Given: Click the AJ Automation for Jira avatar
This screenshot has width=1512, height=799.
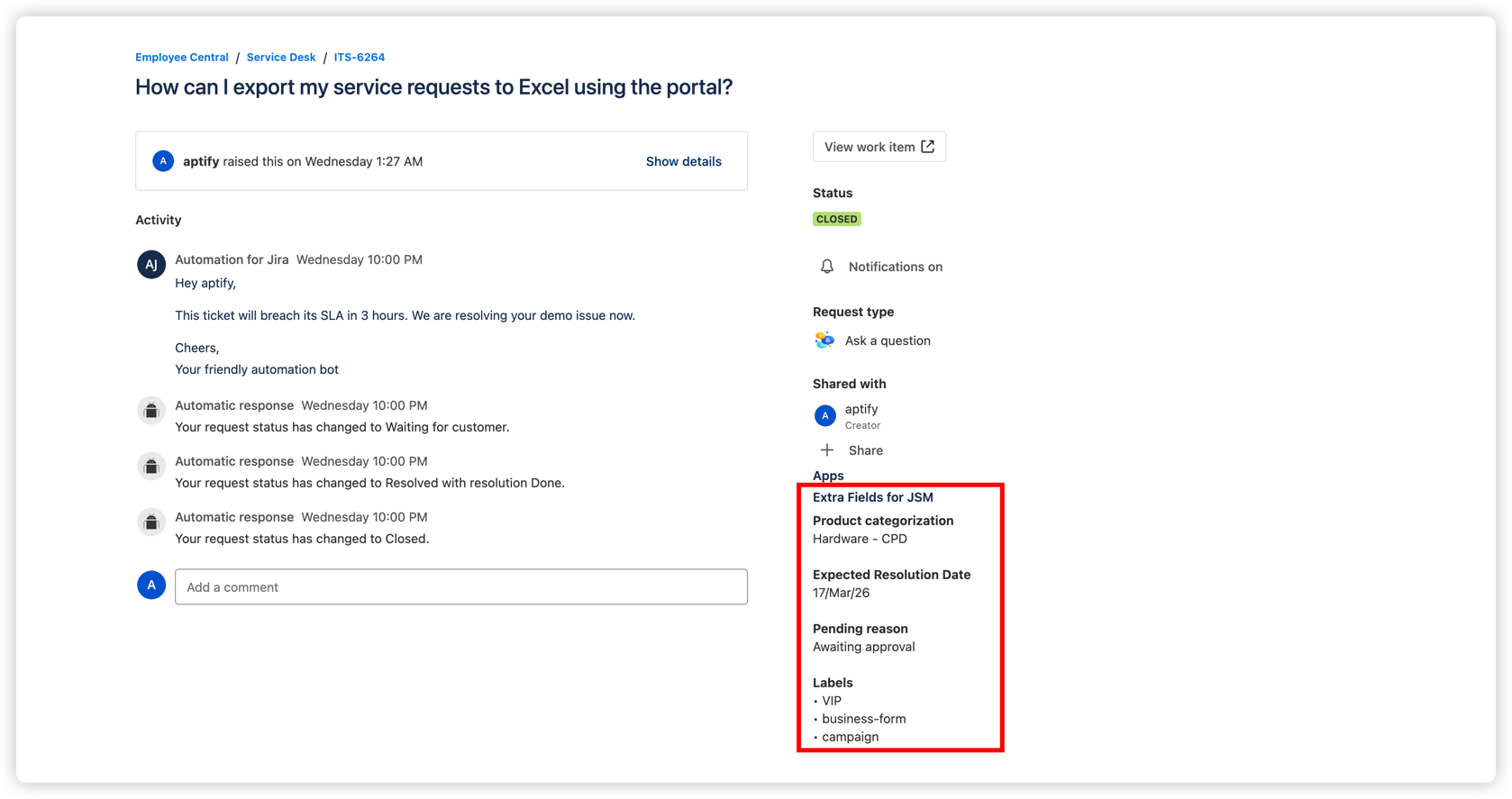Looking at the screenshot, I should tap(151, 265).
